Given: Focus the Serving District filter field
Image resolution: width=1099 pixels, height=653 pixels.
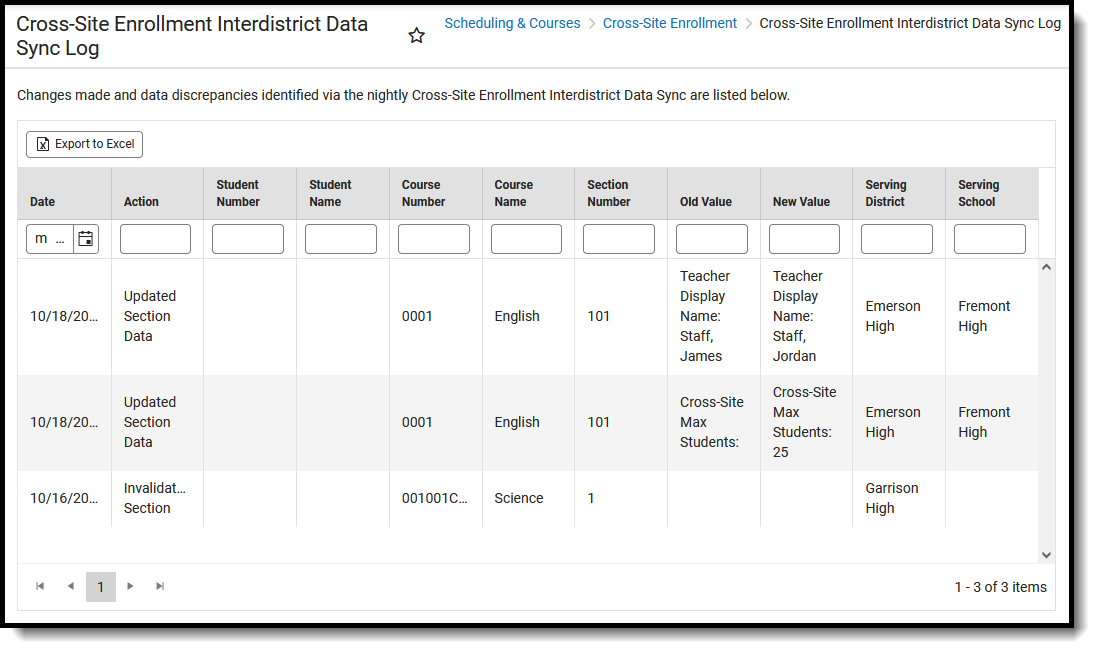Looking at the screenshot, I should click(896, 239).
